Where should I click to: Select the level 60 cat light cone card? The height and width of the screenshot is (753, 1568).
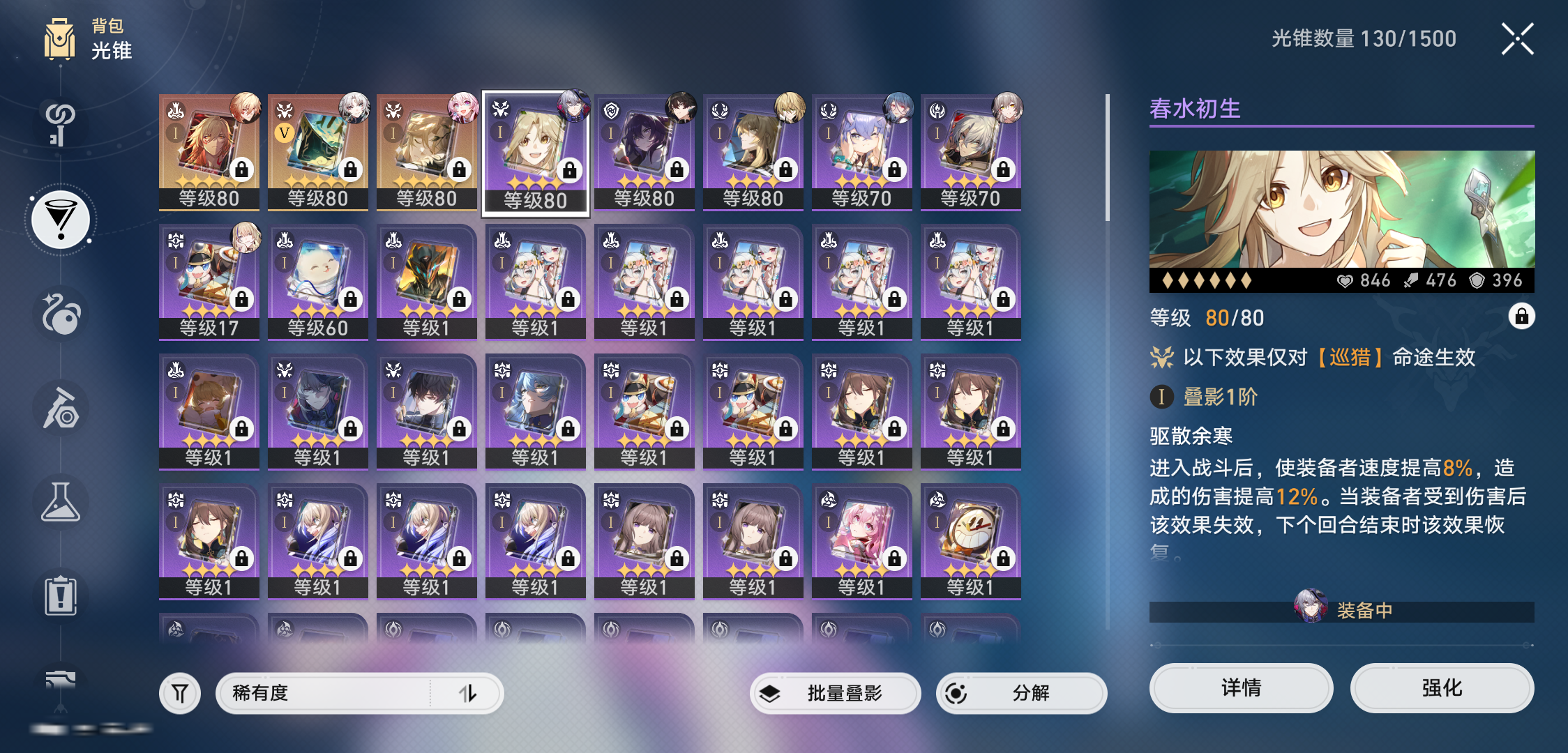318,282
